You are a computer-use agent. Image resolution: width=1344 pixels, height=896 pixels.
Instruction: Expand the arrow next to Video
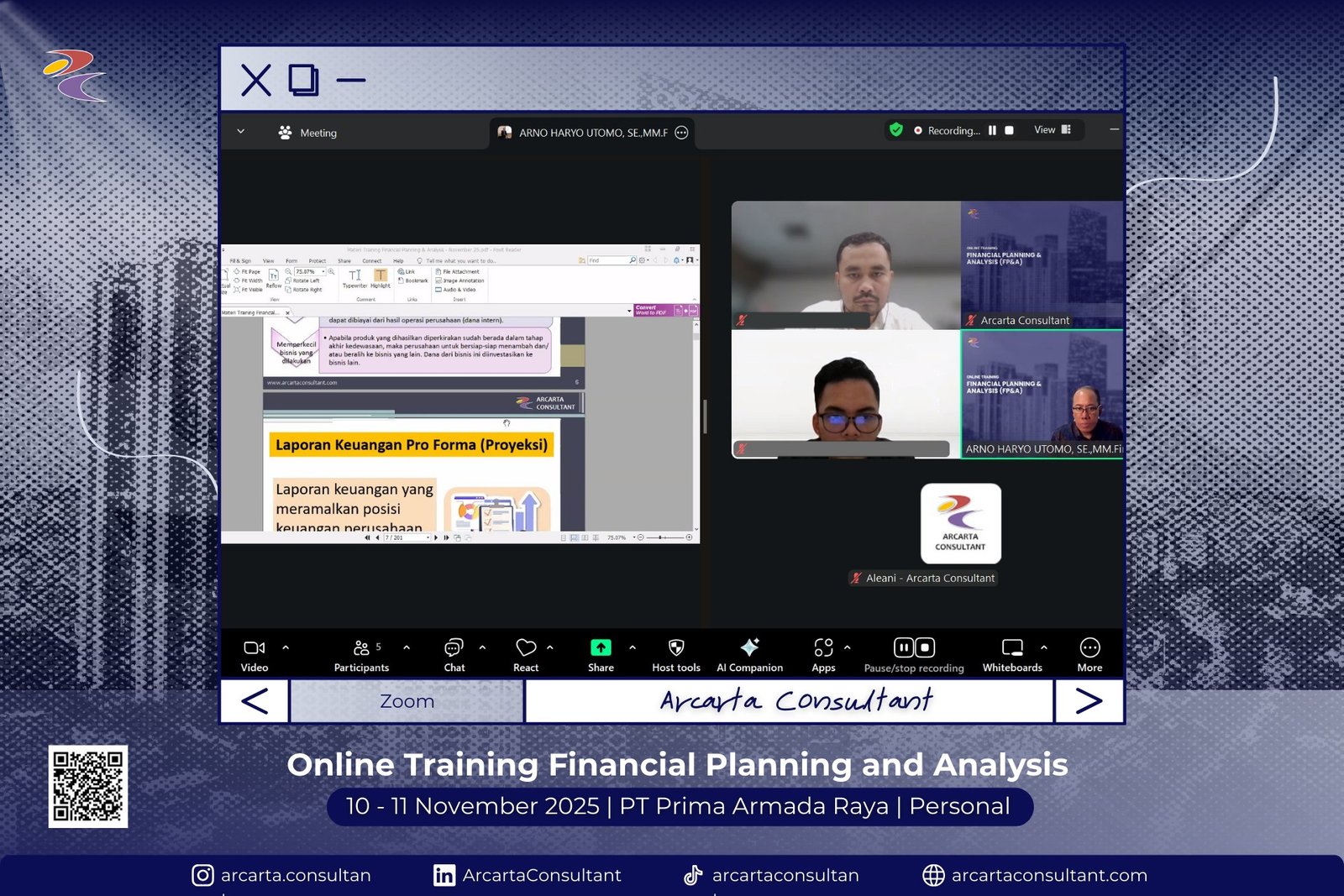click(x=286, y=647)
